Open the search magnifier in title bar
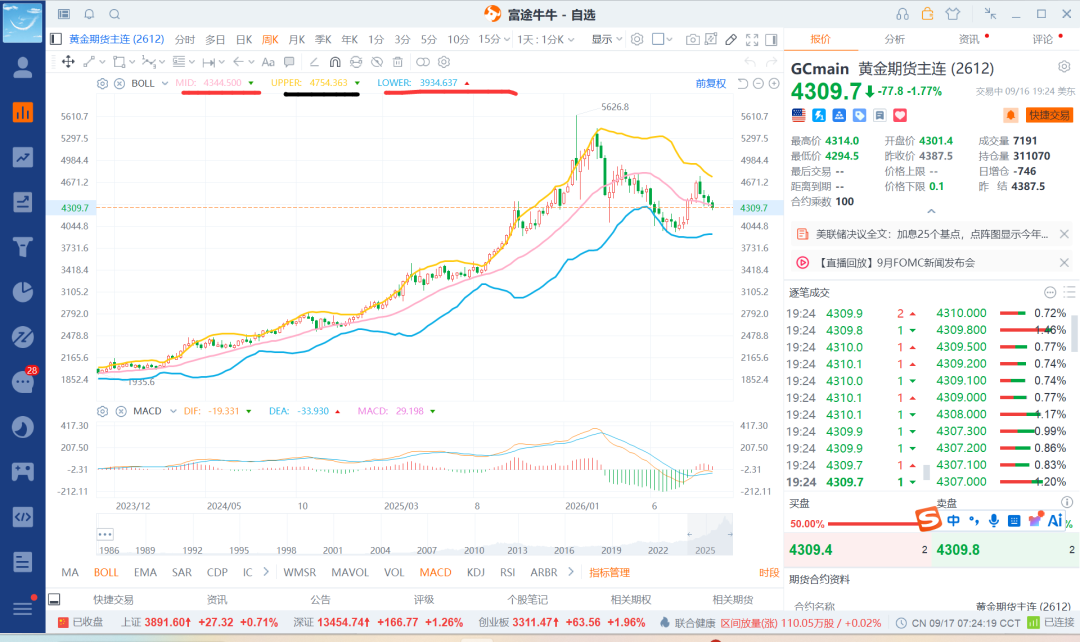The width and height of the screenshot is (1080, 642). click(115, 14)
